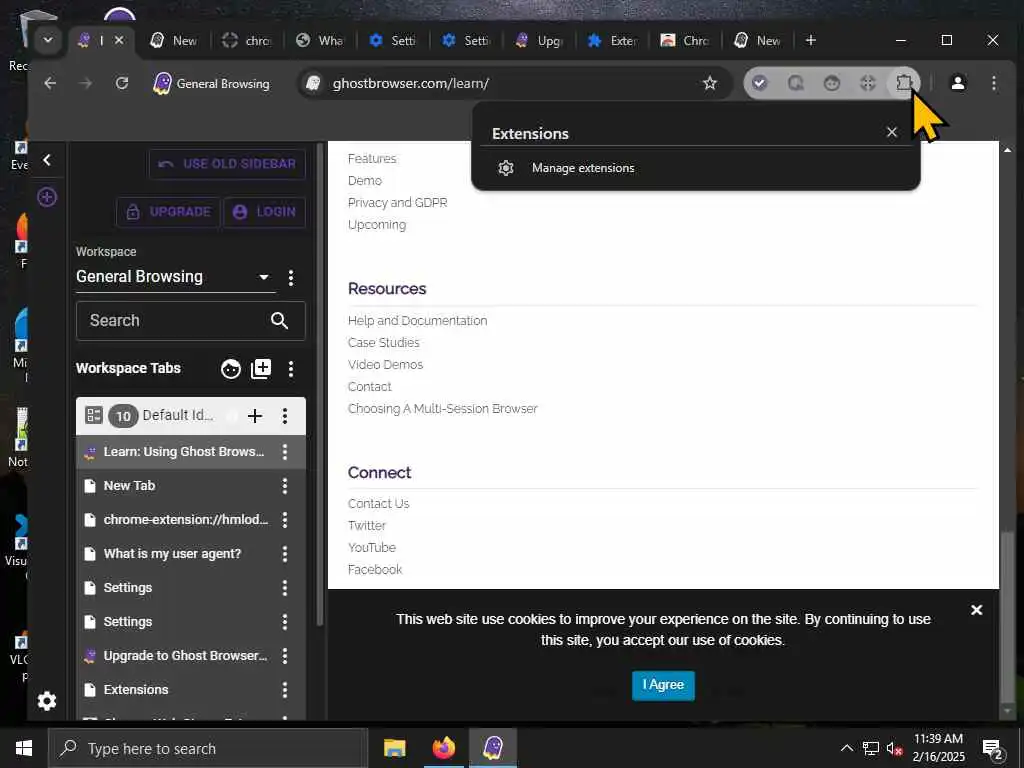Click the LOGIN button
The width and height of the screenshot is (1024, 768).
(264, 212)
